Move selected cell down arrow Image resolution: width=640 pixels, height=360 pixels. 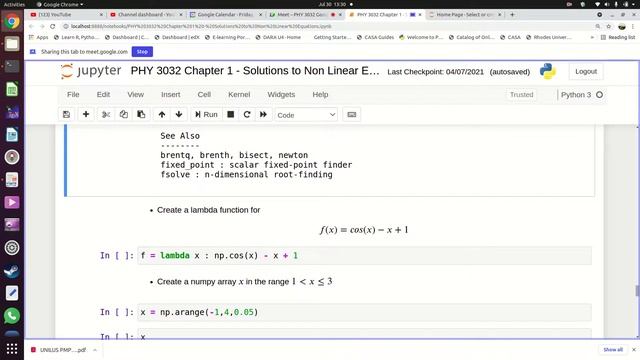click(179, 115)
